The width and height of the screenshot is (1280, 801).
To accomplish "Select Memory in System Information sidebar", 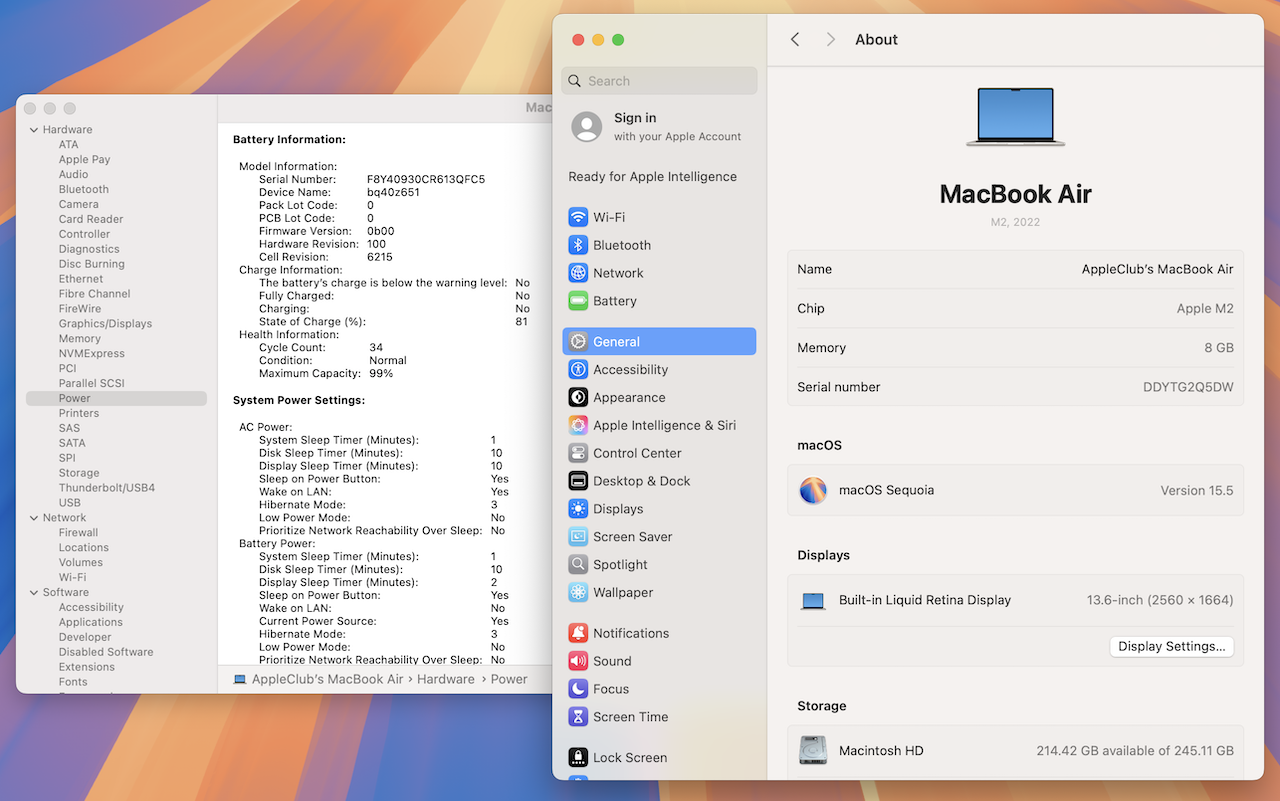I will [x=80, y=339].
